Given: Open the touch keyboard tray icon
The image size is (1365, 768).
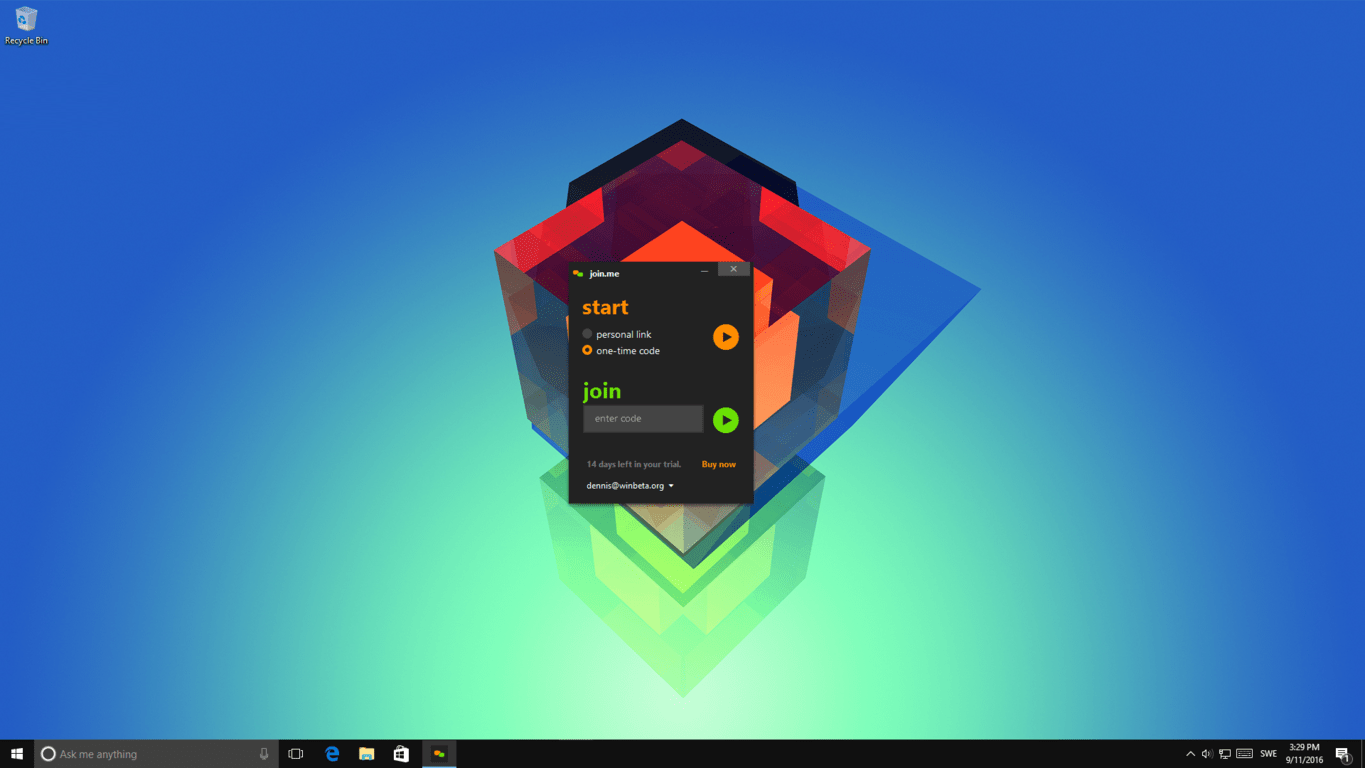Looking at the screenshot, I should 1245,754.
